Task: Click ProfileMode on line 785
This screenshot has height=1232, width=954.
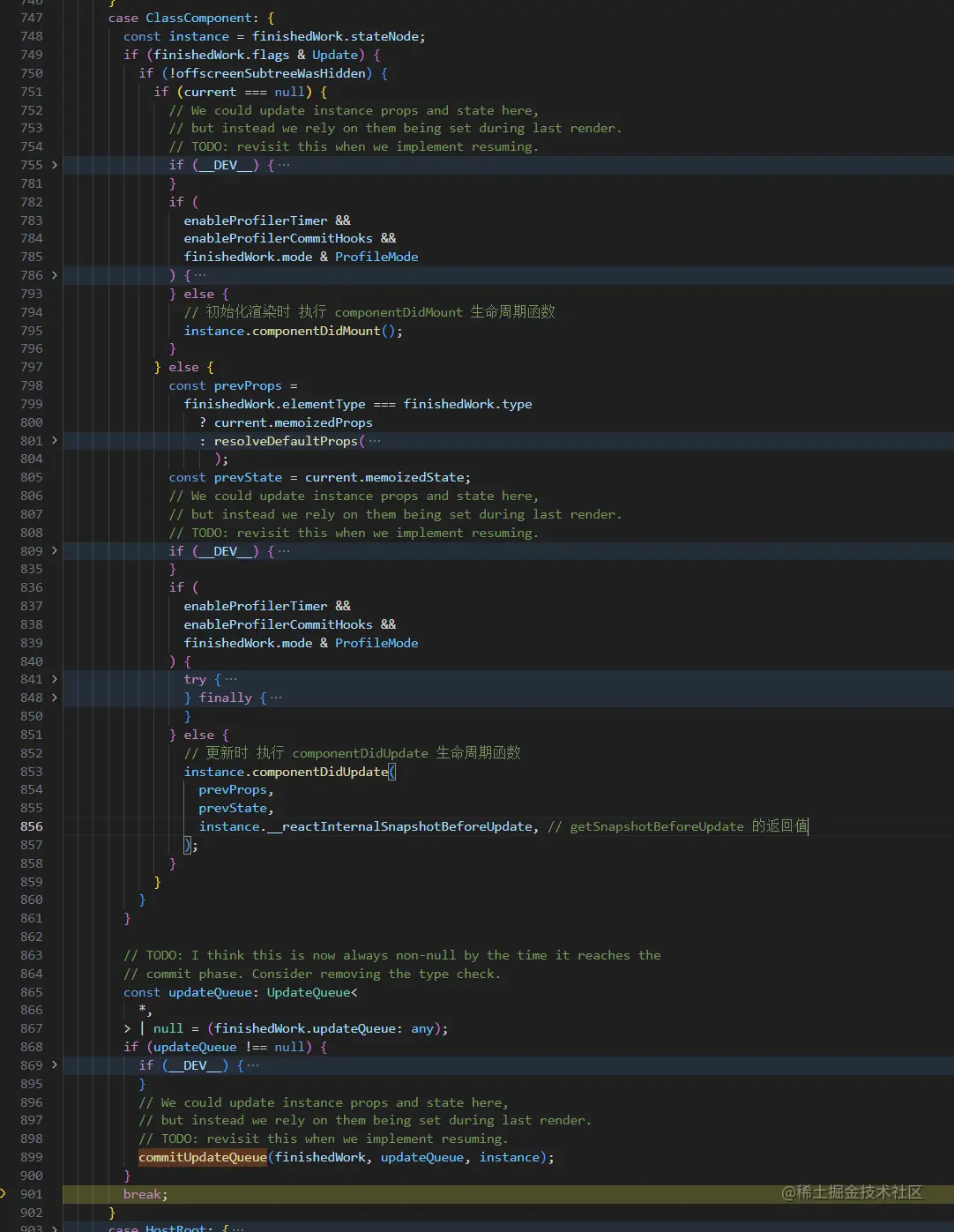Action: click(x=376, y=257)
